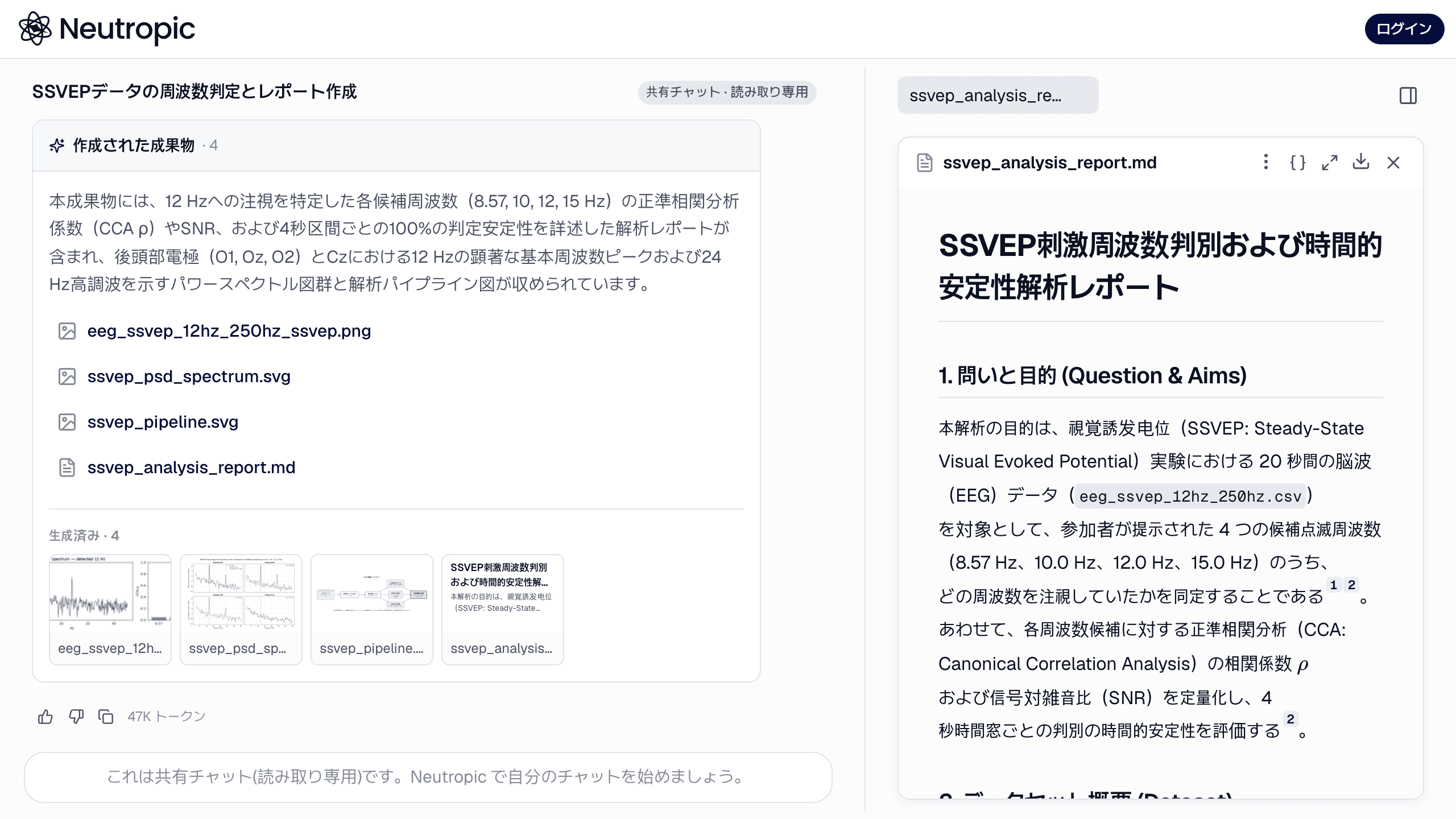Screen dimensions: 1456x819
Task: Open the ssvep_analysis... report thumbnail
Action: click(503, 609)
